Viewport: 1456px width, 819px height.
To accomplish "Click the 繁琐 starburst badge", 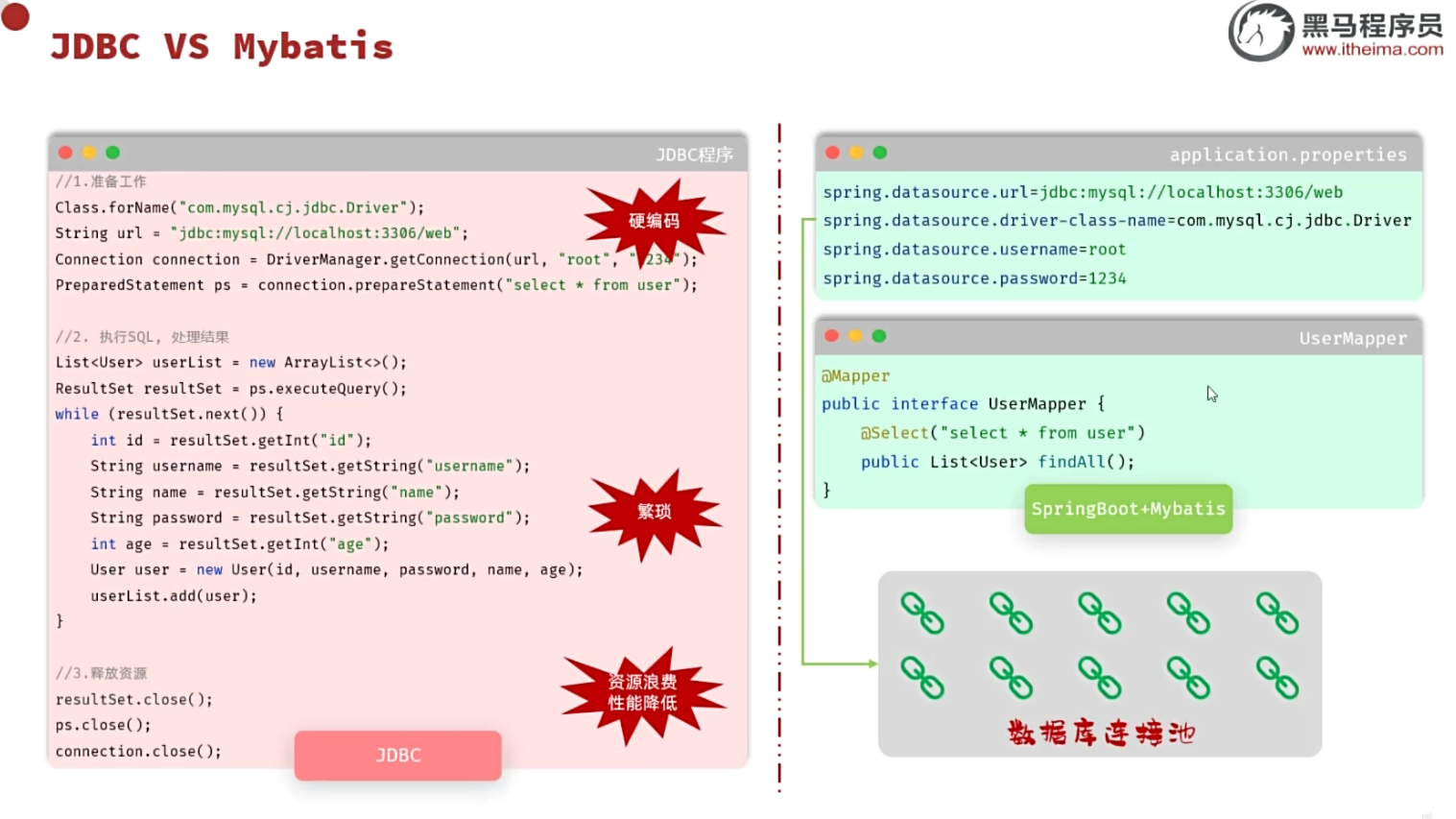I will tap(655, 512).
